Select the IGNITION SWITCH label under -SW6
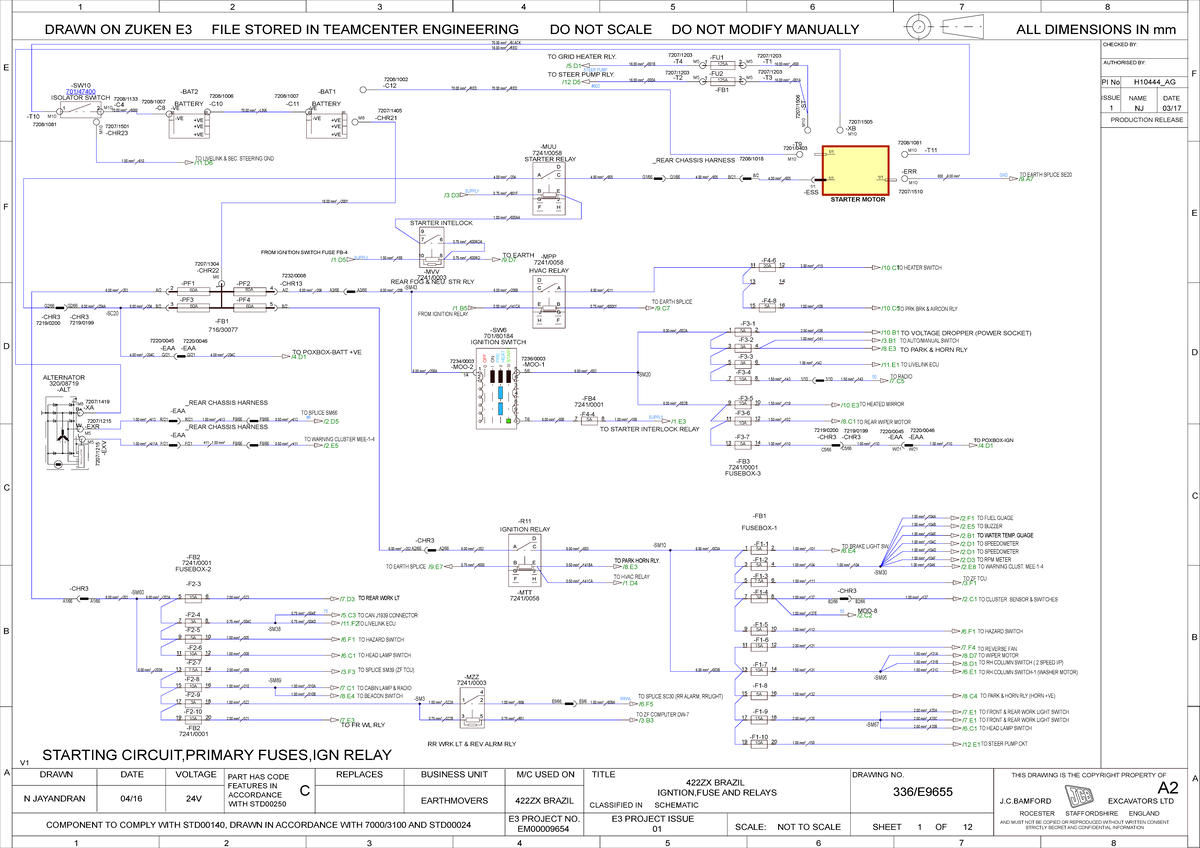The image size is (1200, 848). tap(498, 342)
